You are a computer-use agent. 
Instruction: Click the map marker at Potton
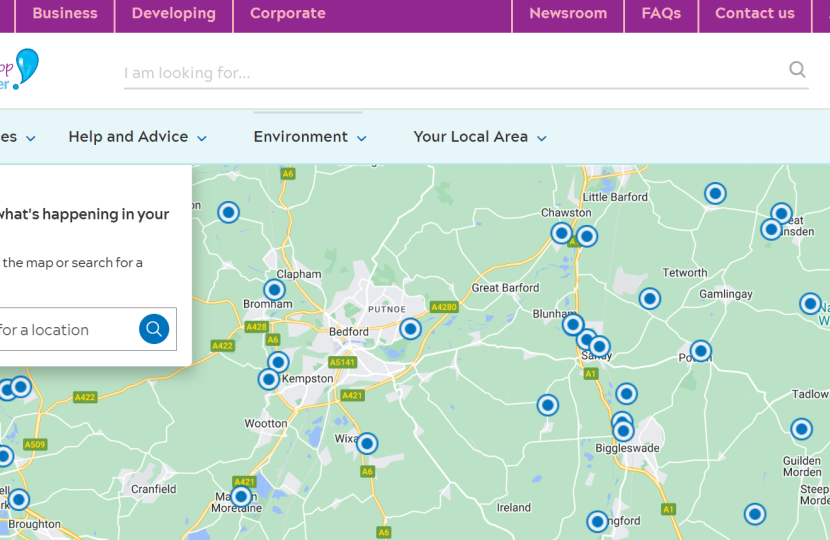[701, 351]
